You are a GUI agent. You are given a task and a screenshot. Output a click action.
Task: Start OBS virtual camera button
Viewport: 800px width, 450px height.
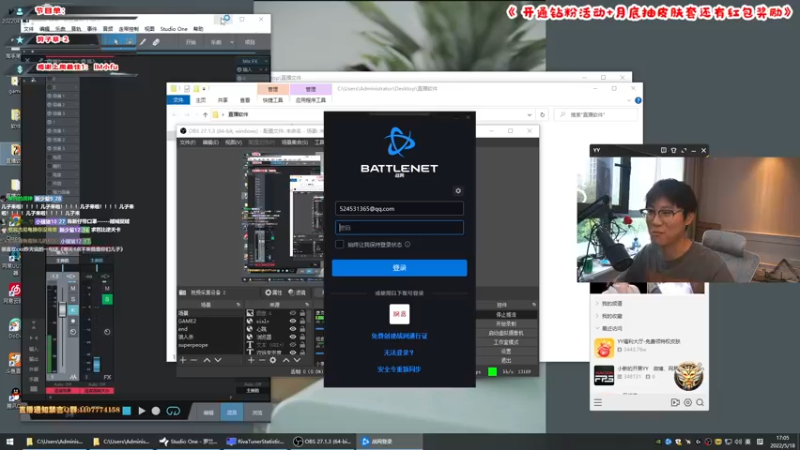(506, 333)
